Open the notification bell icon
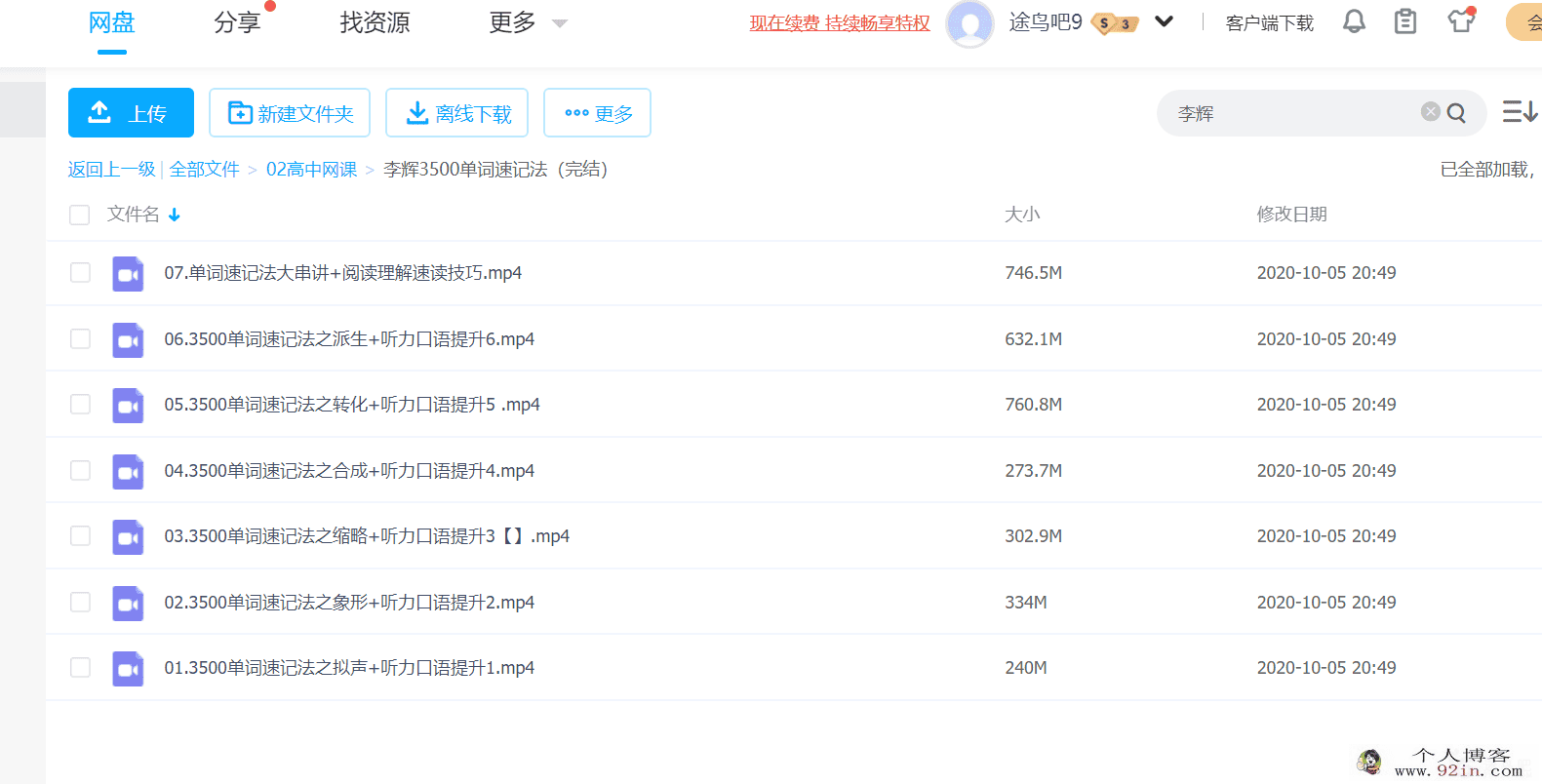Viewport: 1542px width, 784px height. pos(1354,21)
